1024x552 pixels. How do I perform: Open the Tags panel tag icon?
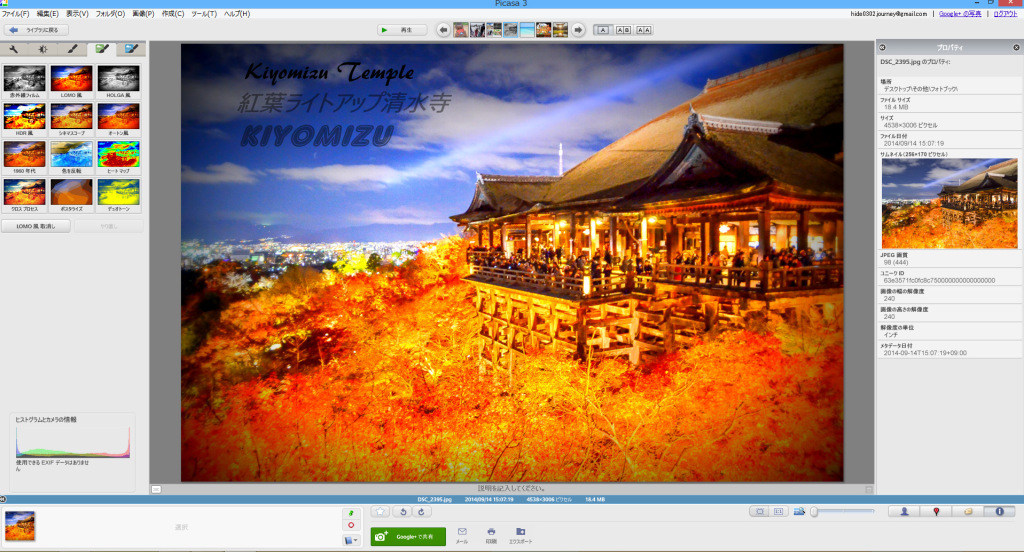click(x=968, y=511)
